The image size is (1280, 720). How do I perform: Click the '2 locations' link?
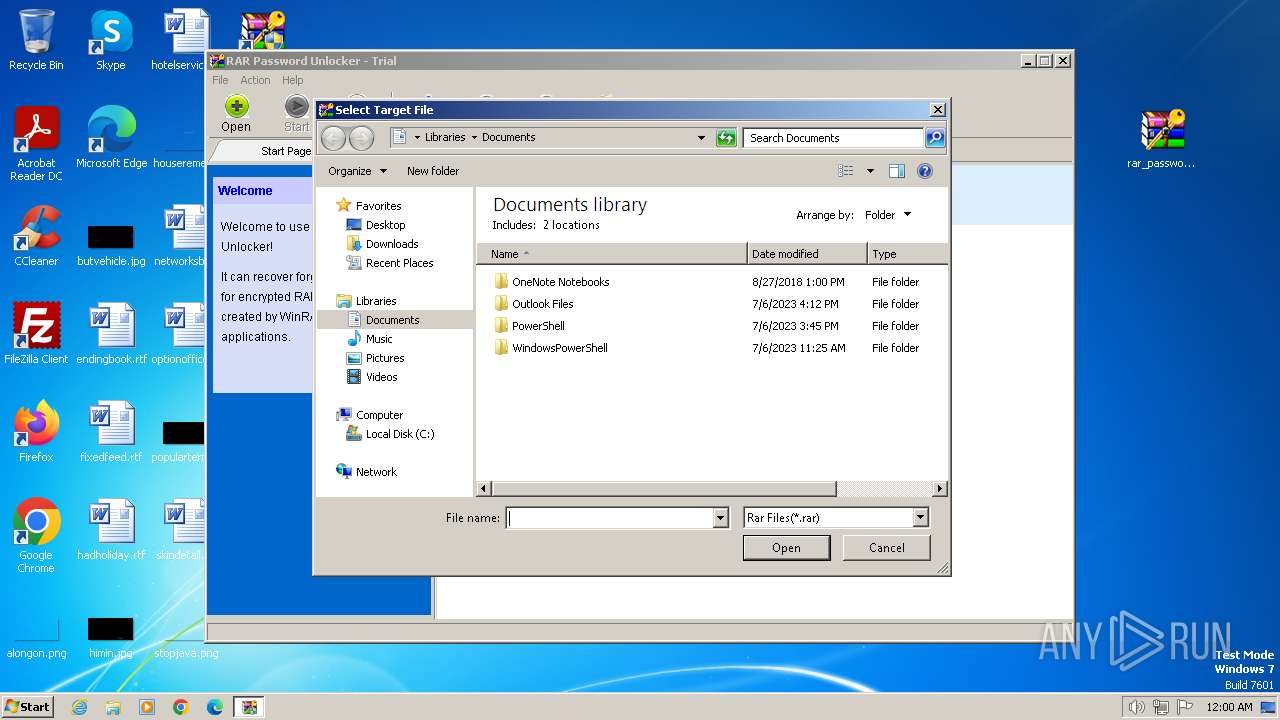(571, 225)
